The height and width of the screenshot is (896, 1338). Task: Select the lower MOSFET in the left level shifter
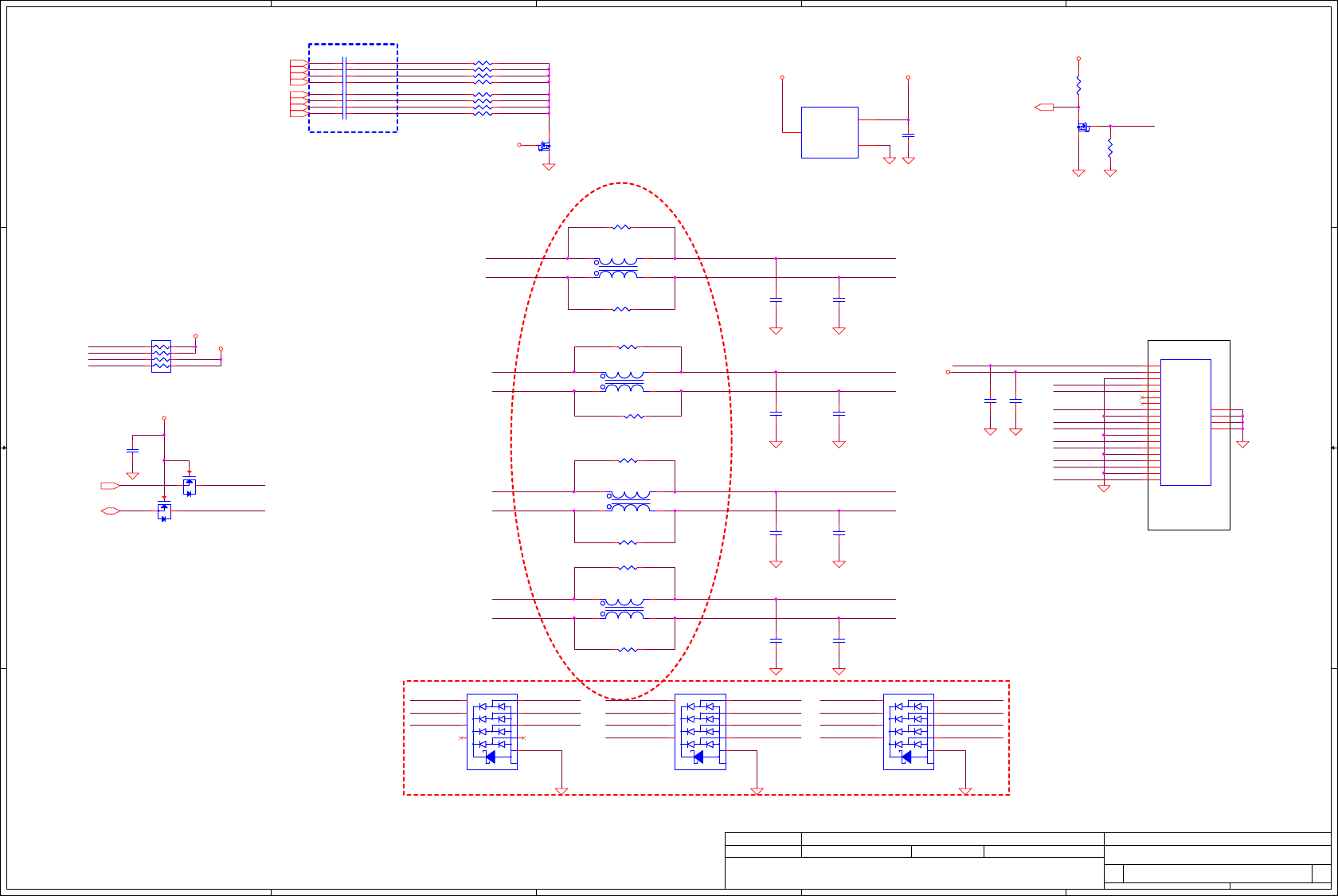pyautogui.click(x=164, y=511)
